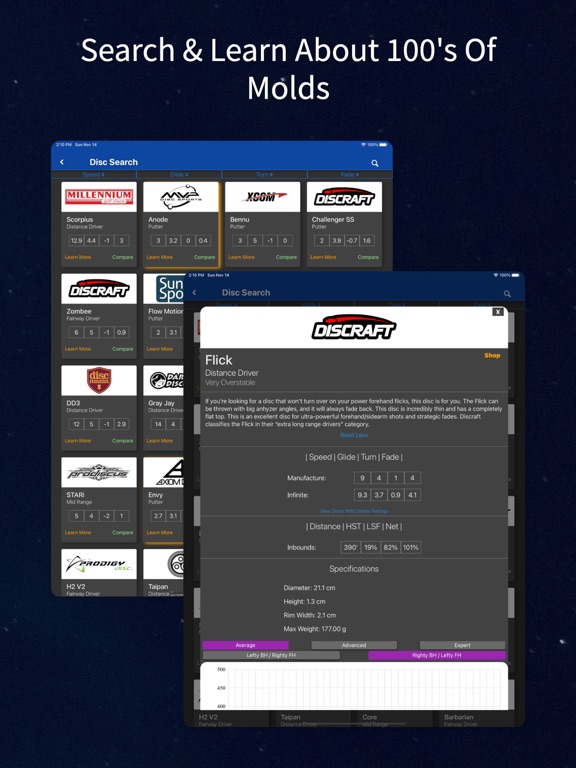The height and width of the screenshot is (768, 576).
Task: Tap back arrow in front Disc Search window
Action: point(194,292)
